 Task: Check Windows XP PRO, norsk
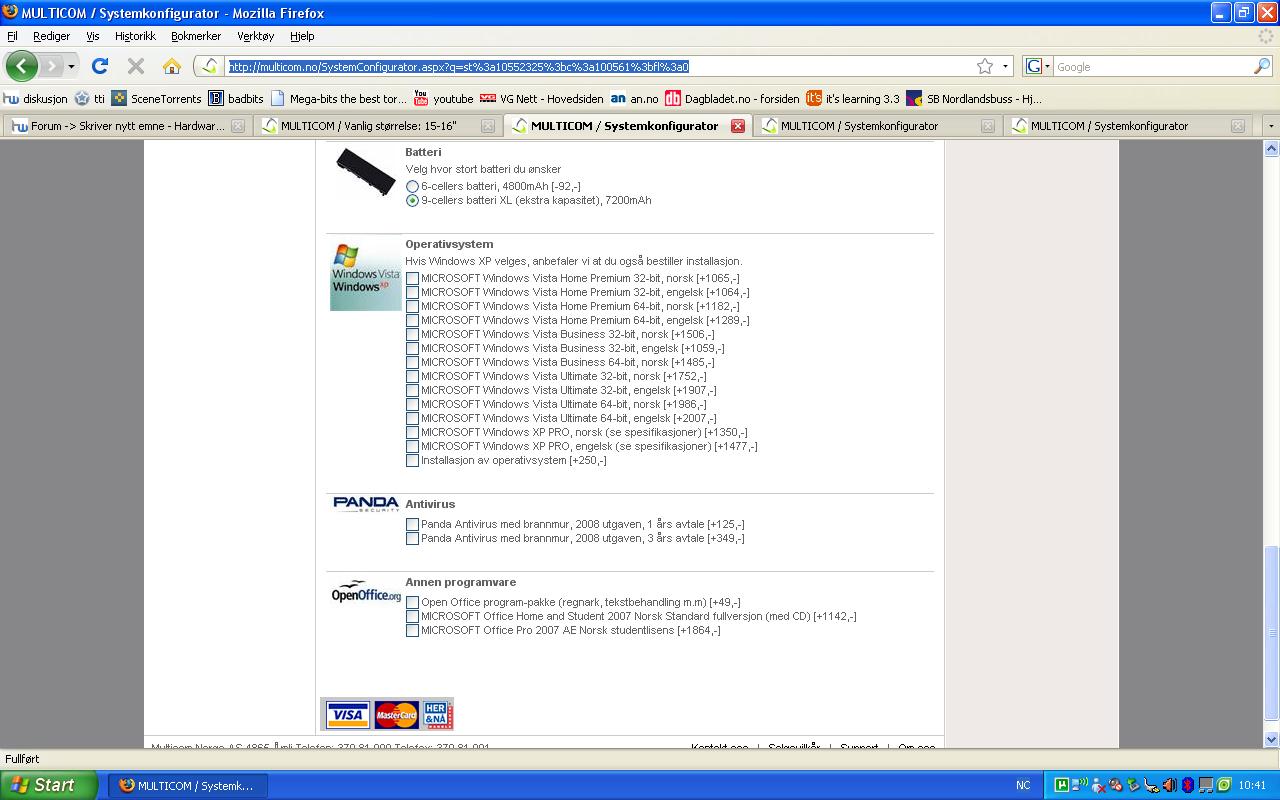[x=412, y=432]
